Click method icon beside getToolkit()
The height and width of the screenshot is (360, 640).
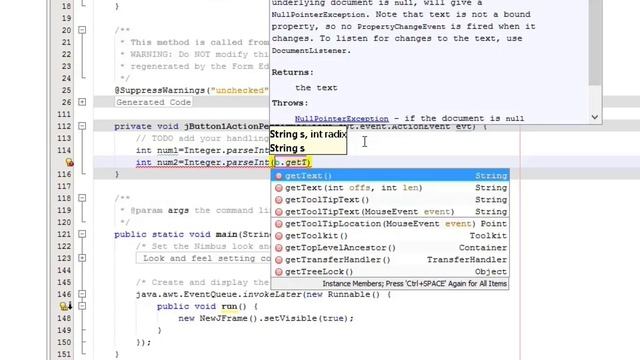(x=279, y=236)
